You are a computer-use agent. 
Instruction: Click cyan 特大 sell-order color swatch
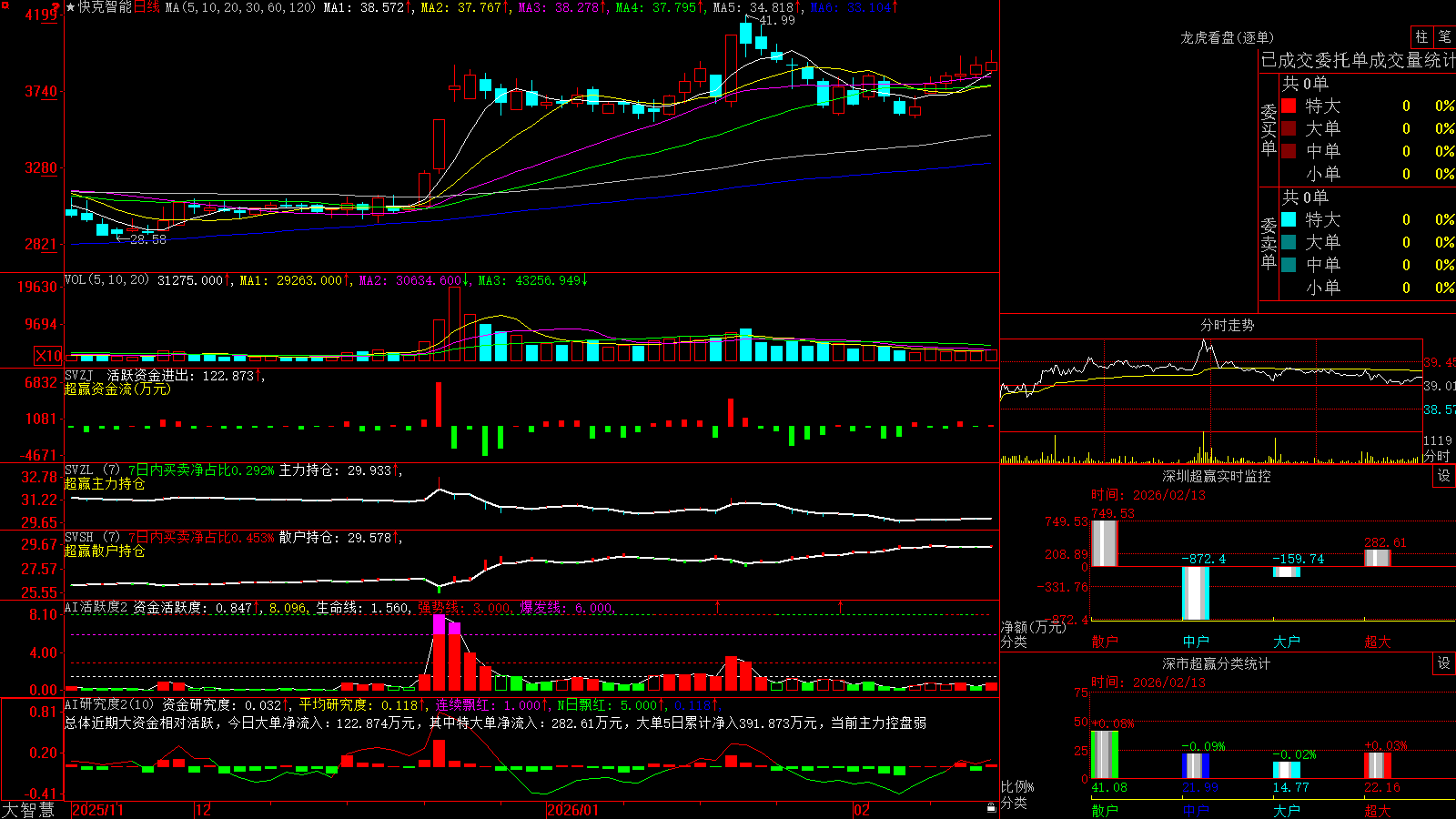point(1289,219)
